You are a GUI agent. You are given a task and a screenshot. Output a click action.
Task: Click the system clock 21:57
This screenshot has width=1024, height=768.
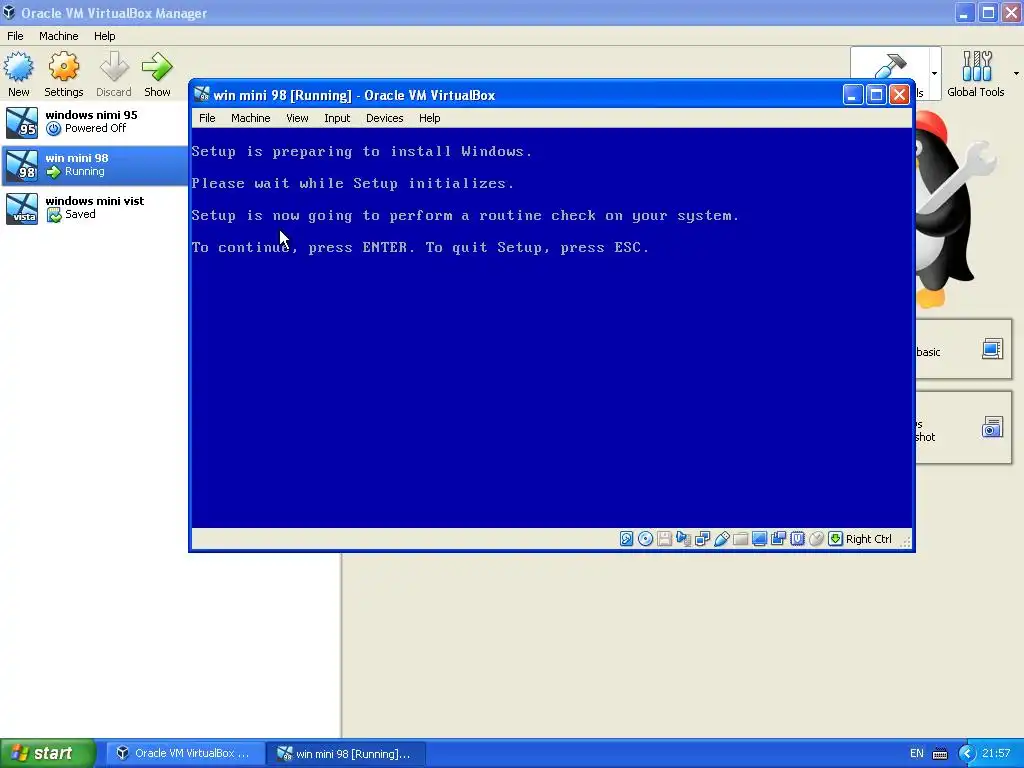coord(996,754)
